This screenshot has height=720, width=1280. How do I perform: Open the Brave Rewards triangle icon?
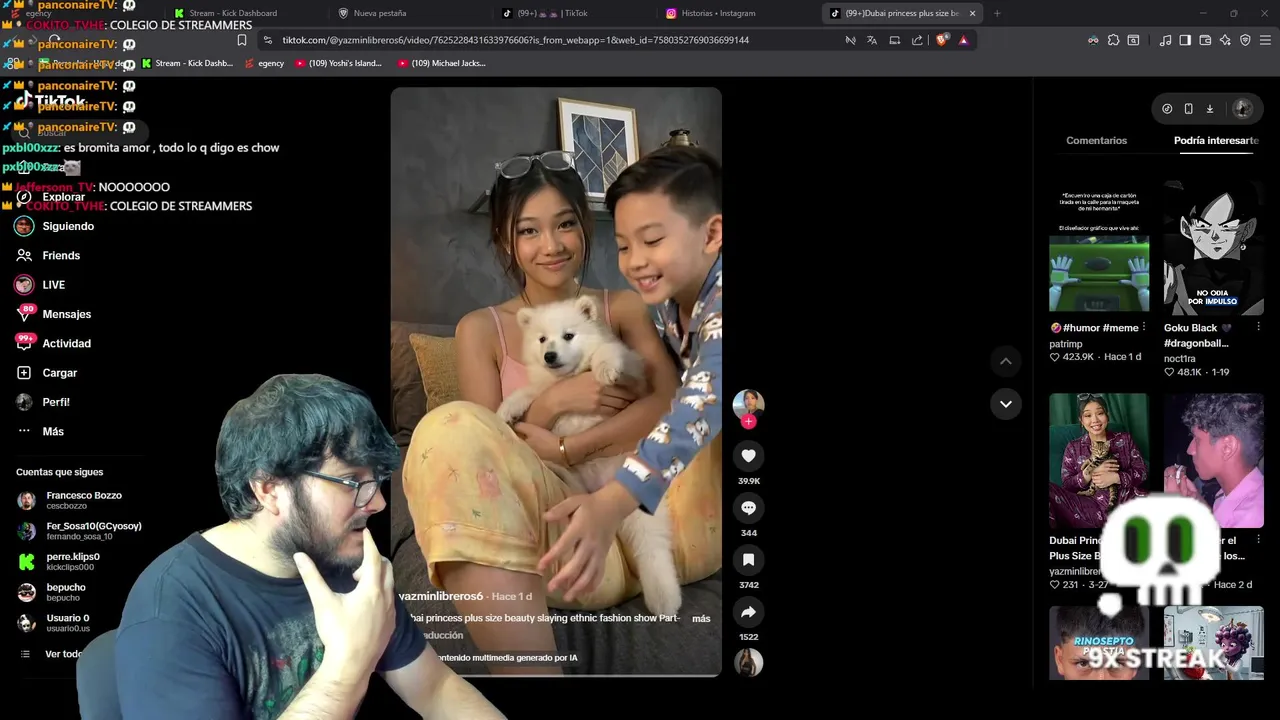(x=963, y=40)
